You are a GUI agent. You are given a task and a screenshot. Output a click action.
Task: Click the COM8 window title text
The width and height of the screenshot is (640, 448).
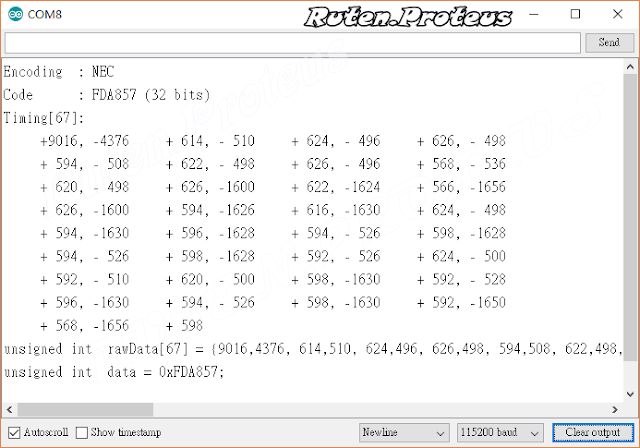pos(44,14)
